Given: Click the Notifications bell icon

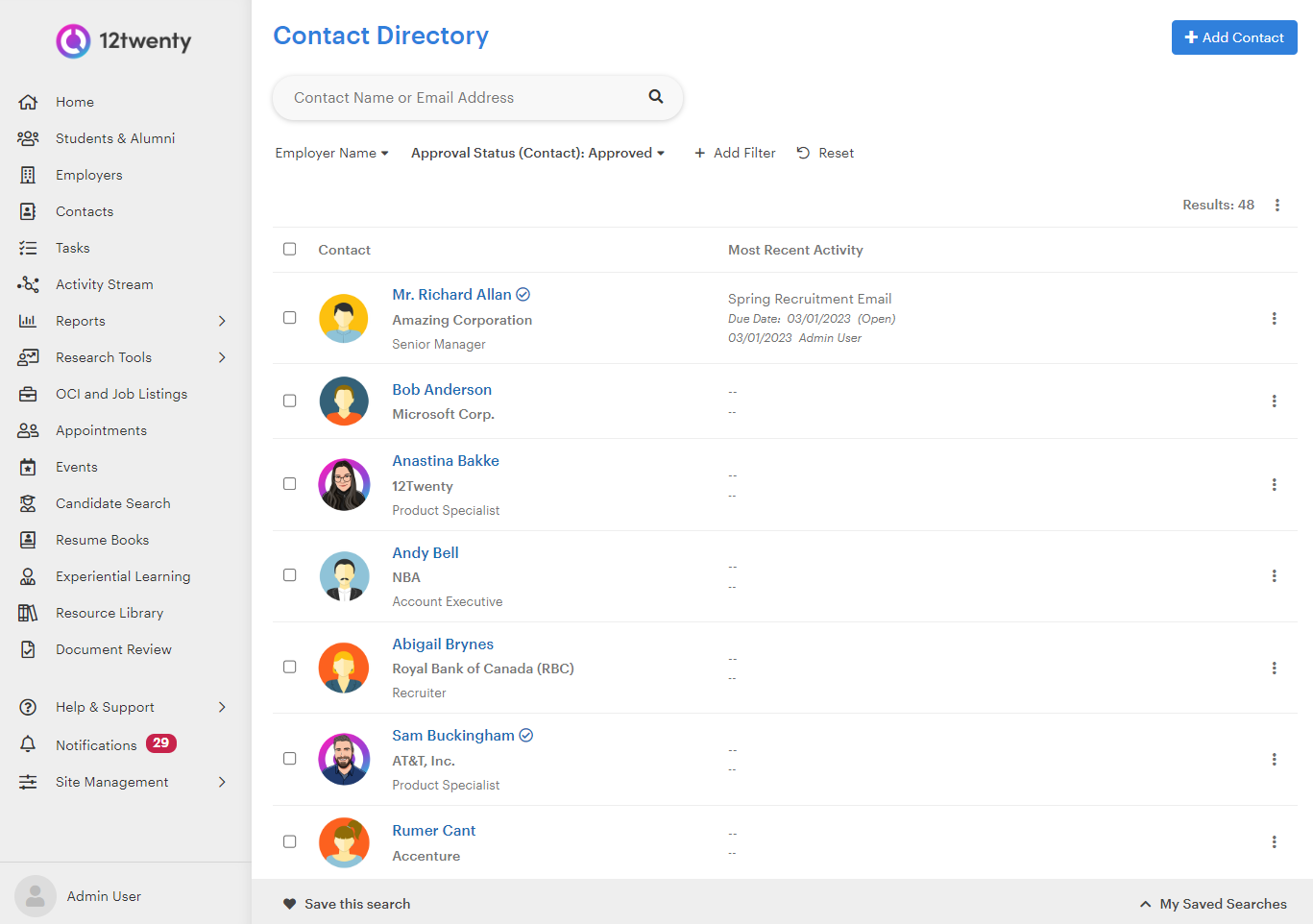Looking at the screenshot, I should [28, 744].
